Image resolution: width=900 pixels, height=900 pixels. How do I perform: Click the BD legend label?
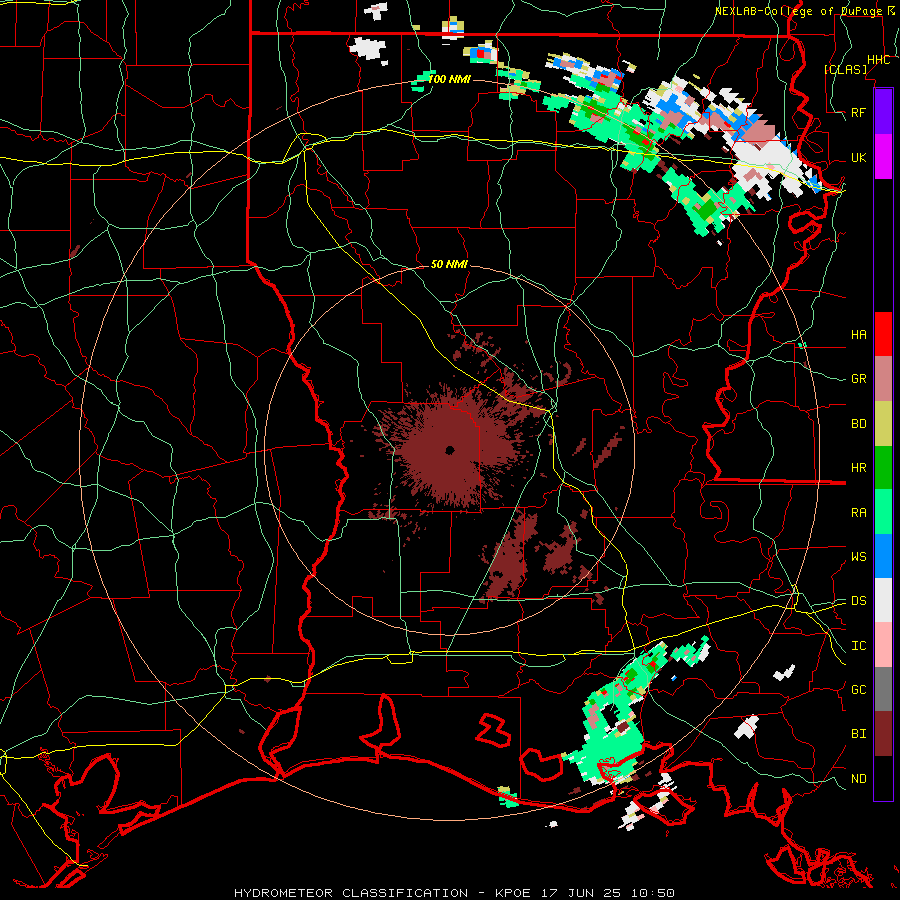pyautogui.click(x=859, y=424)
